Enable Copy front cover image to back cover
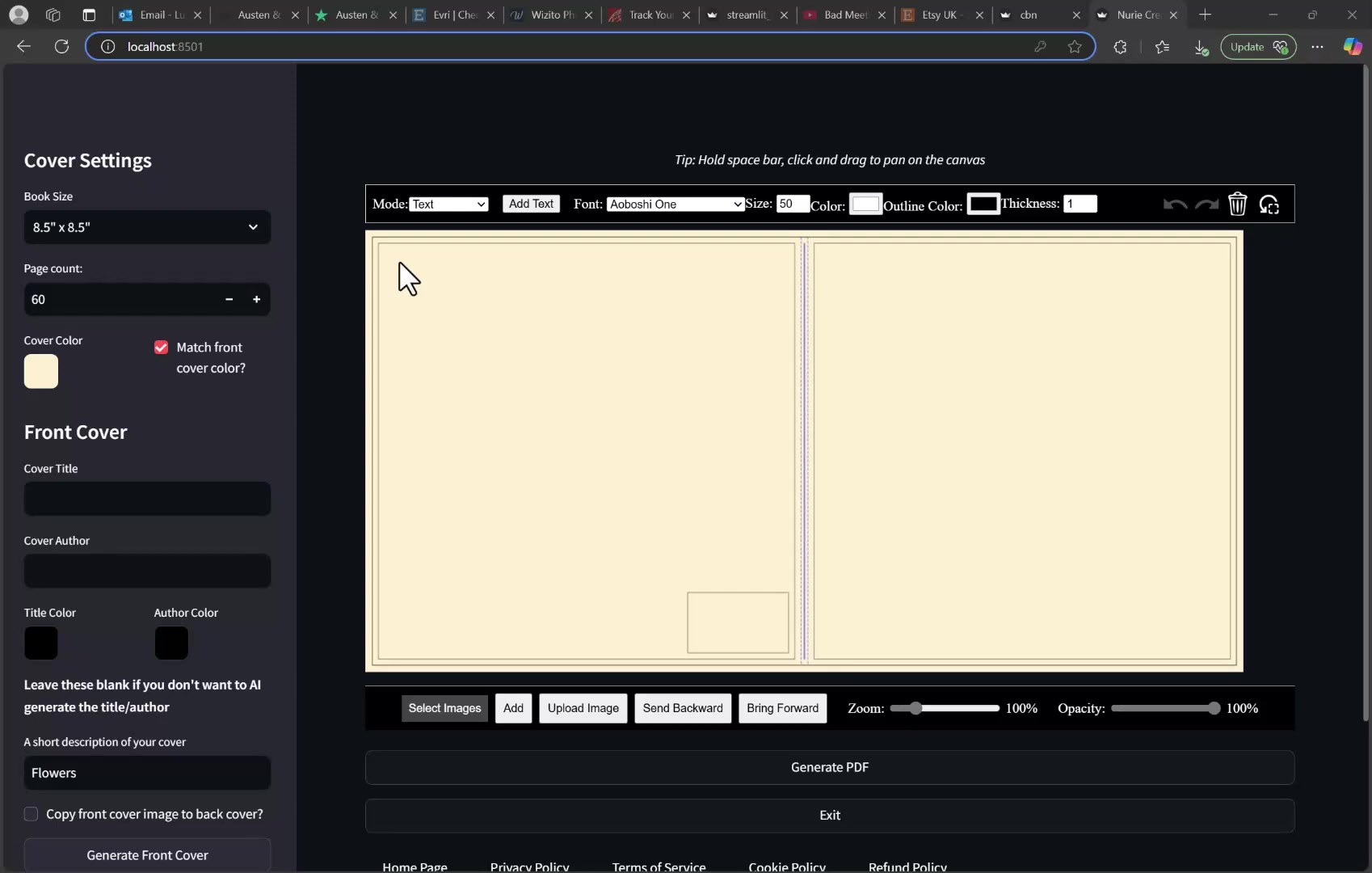The image size is (1372, 873). [x=31, y=814]
